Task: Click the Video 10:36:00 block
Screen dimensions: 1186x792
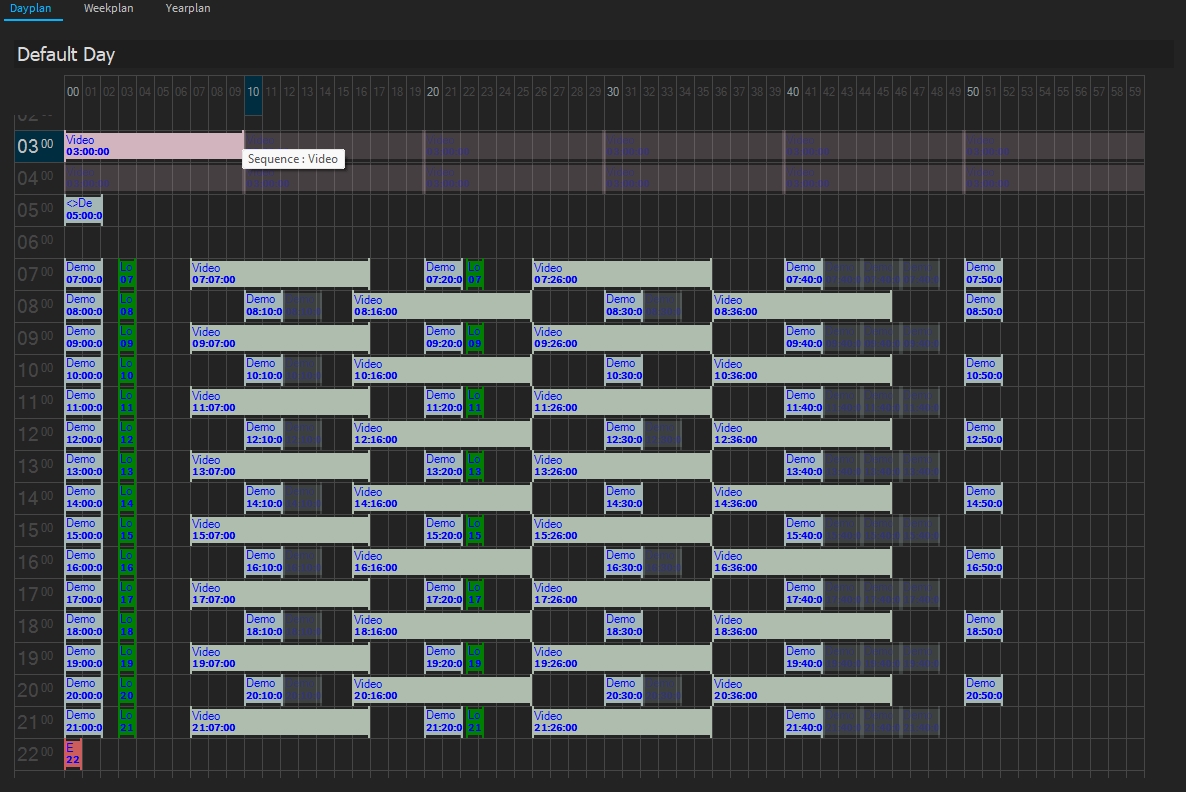Action: click(802, 370)
